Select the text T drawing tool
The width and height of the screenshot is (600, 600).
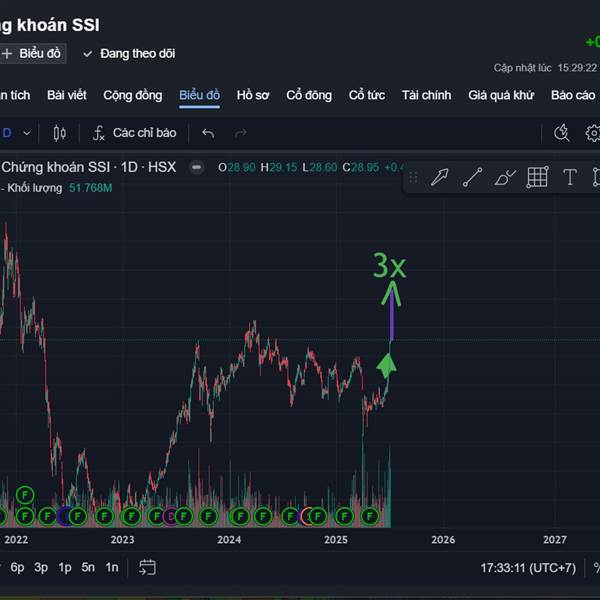570,178
